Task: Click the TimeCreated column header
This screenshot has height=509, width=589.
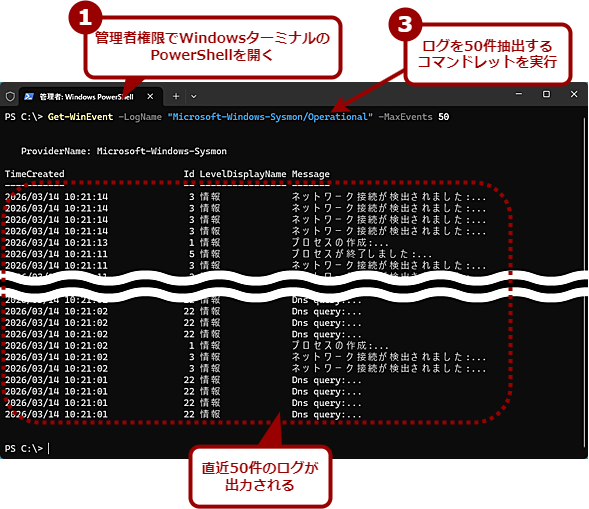Action: 35,174
